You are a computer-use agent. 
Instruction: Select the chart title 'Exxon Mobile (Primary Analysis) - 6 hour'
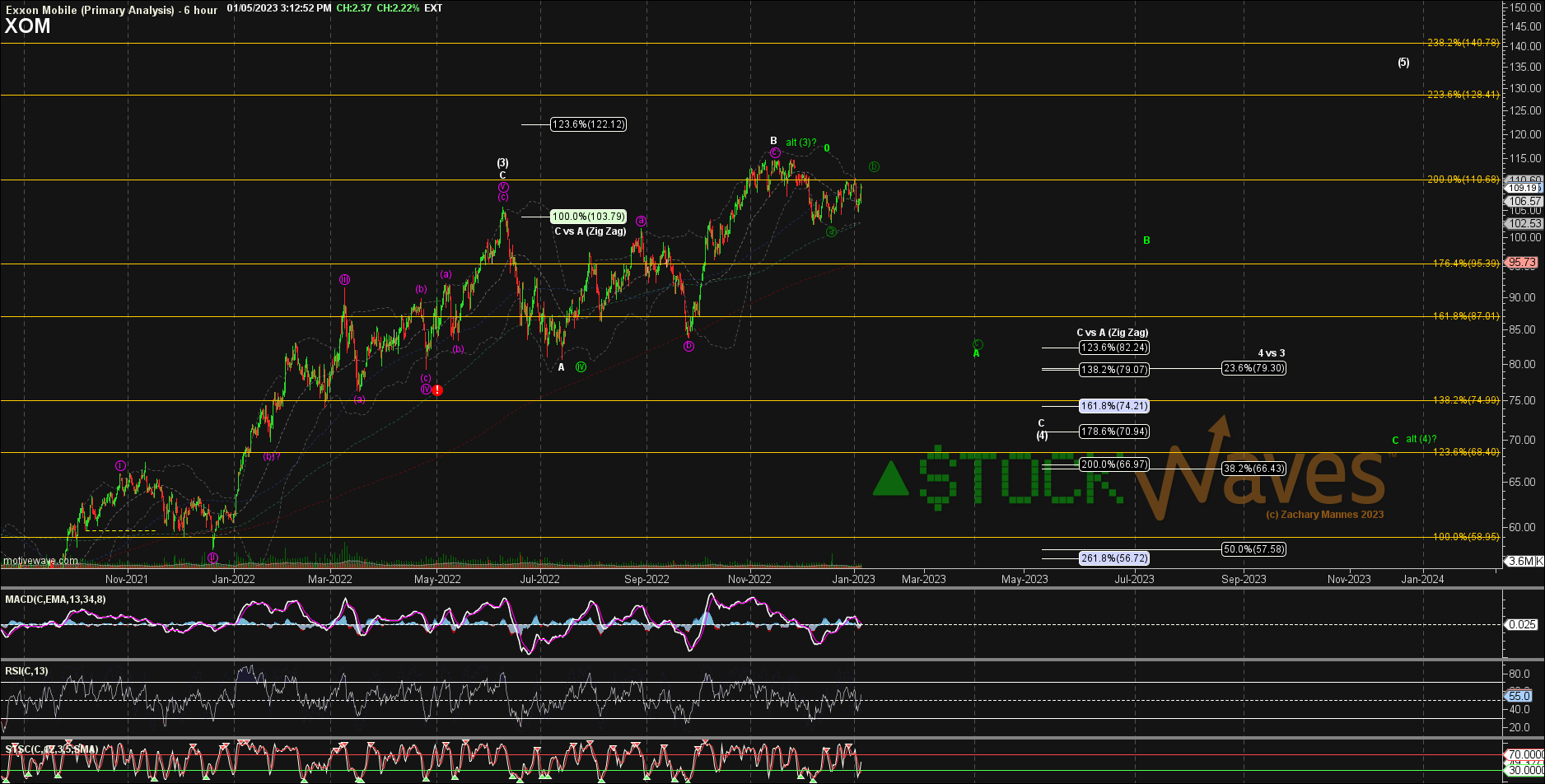[x=111, y=10]
